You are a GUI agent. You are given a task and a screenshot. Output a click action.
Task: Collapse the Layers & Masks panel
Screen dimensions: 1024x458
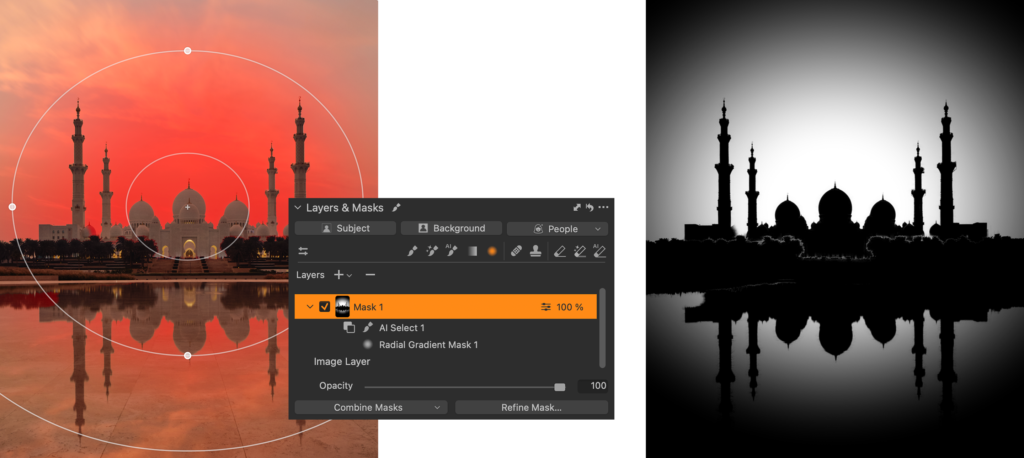pyautogui.click(x=297, y=207)
